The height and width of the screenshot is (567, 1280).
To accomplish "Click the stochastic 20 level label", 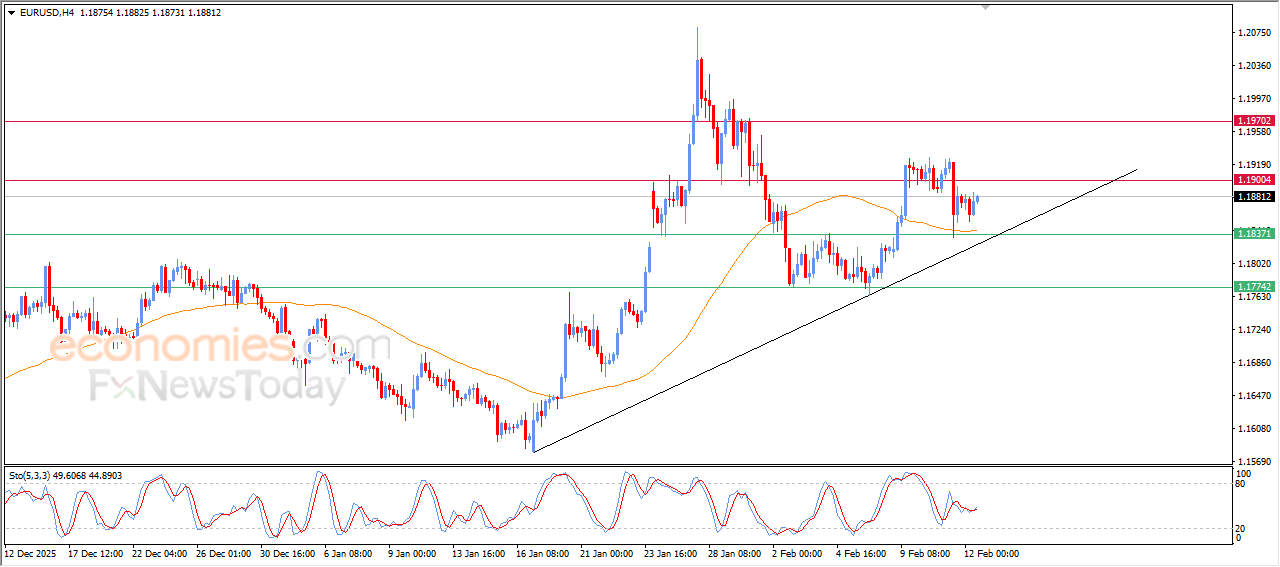I will point(1242,527).
